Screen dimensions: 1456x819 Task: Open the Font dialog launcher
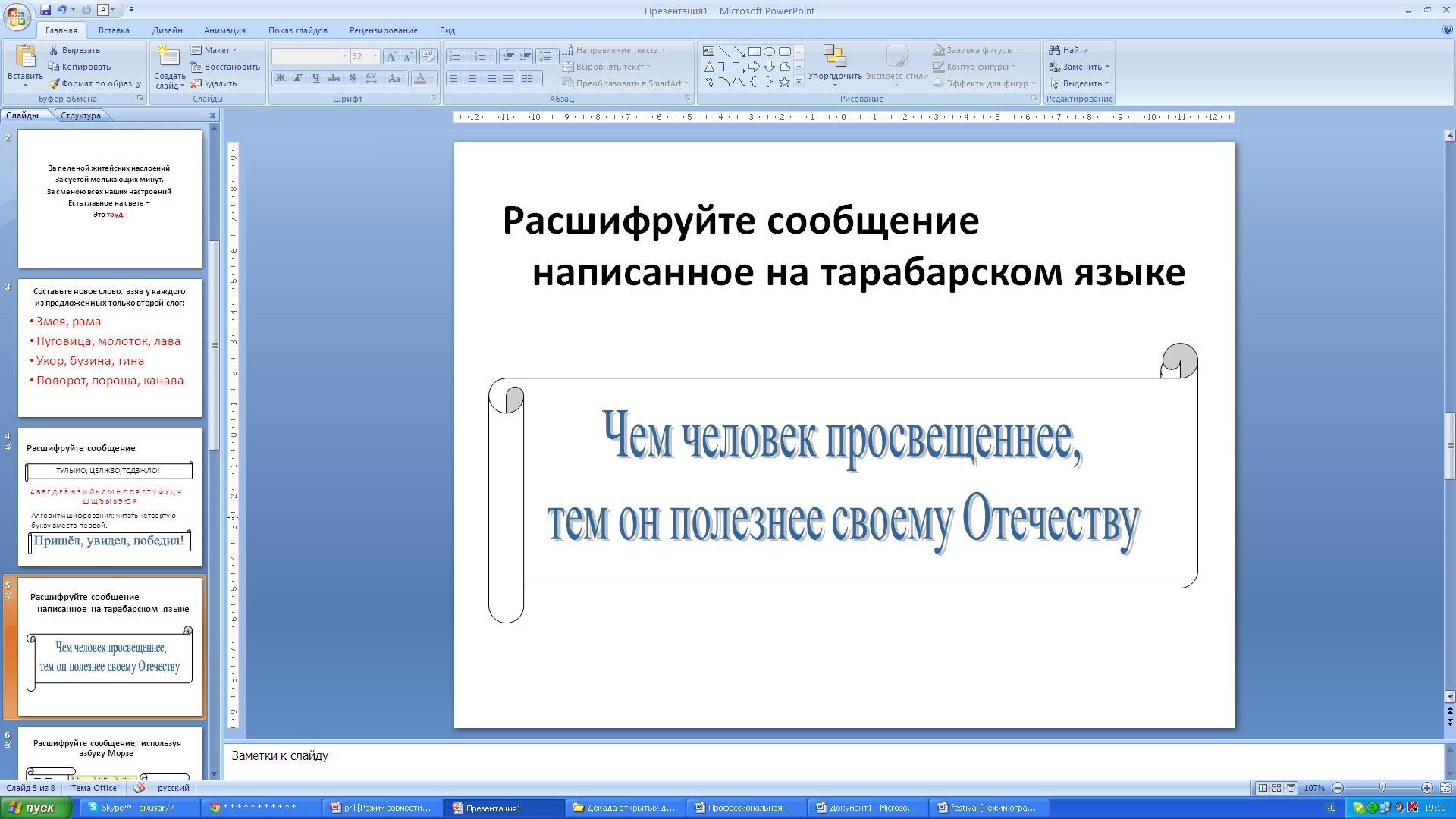tap(434, 99)
